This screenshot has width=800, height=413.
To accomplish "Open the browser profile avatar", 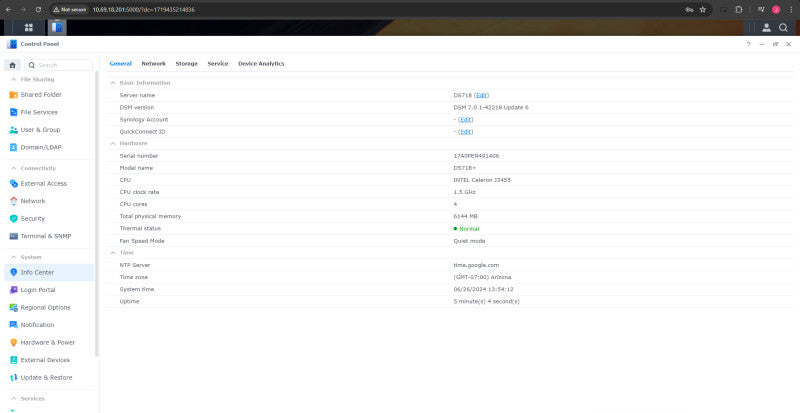I will 776,10.
